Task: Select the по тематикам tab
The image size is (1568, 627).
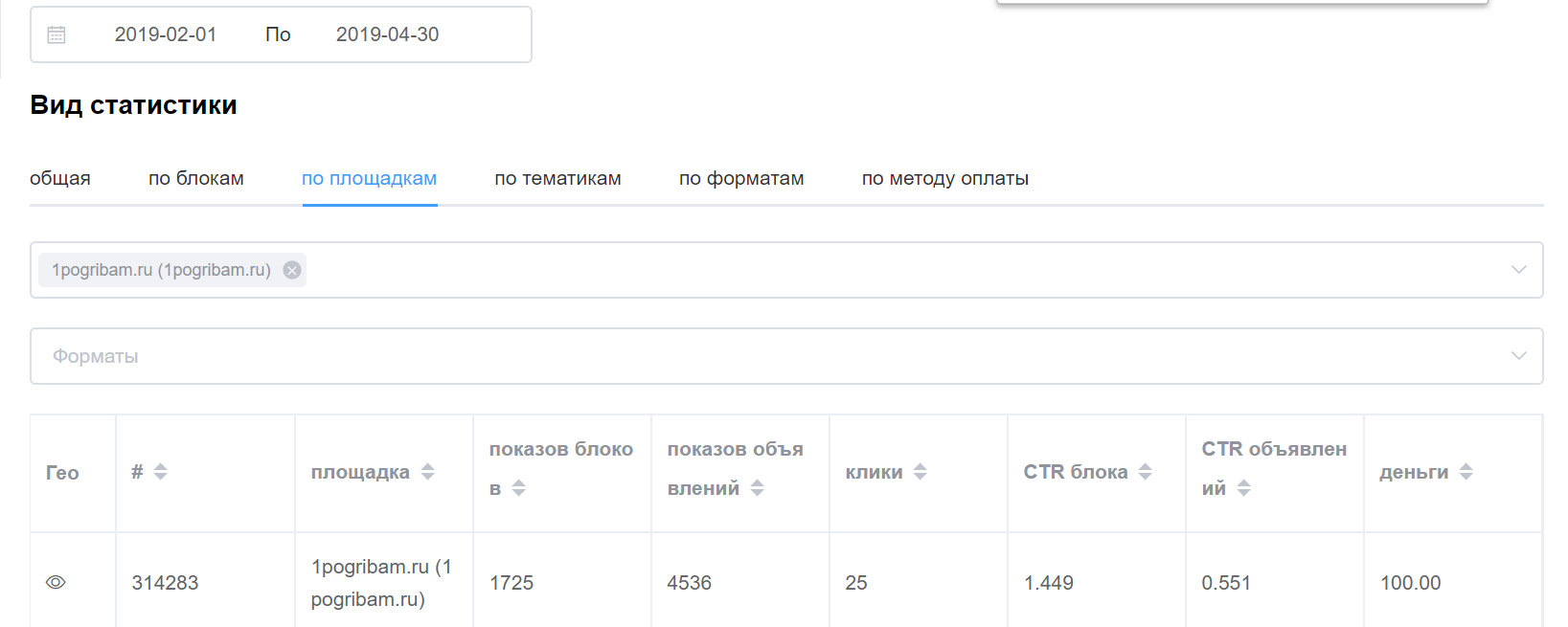Action: [x=557, y=179]
